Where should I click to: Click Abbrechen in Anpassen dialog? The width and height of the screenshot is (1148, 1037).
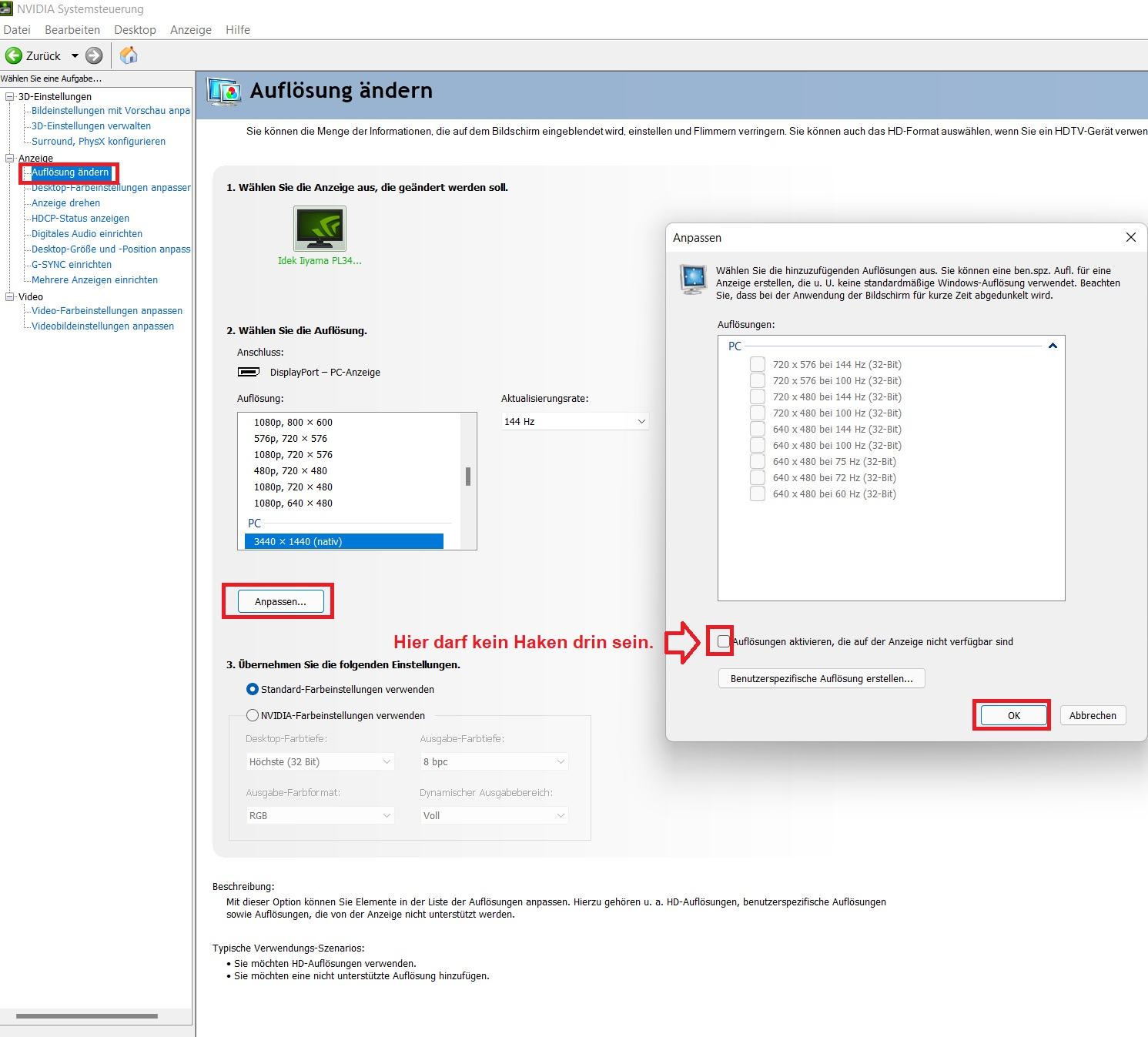pos(1093,715)
